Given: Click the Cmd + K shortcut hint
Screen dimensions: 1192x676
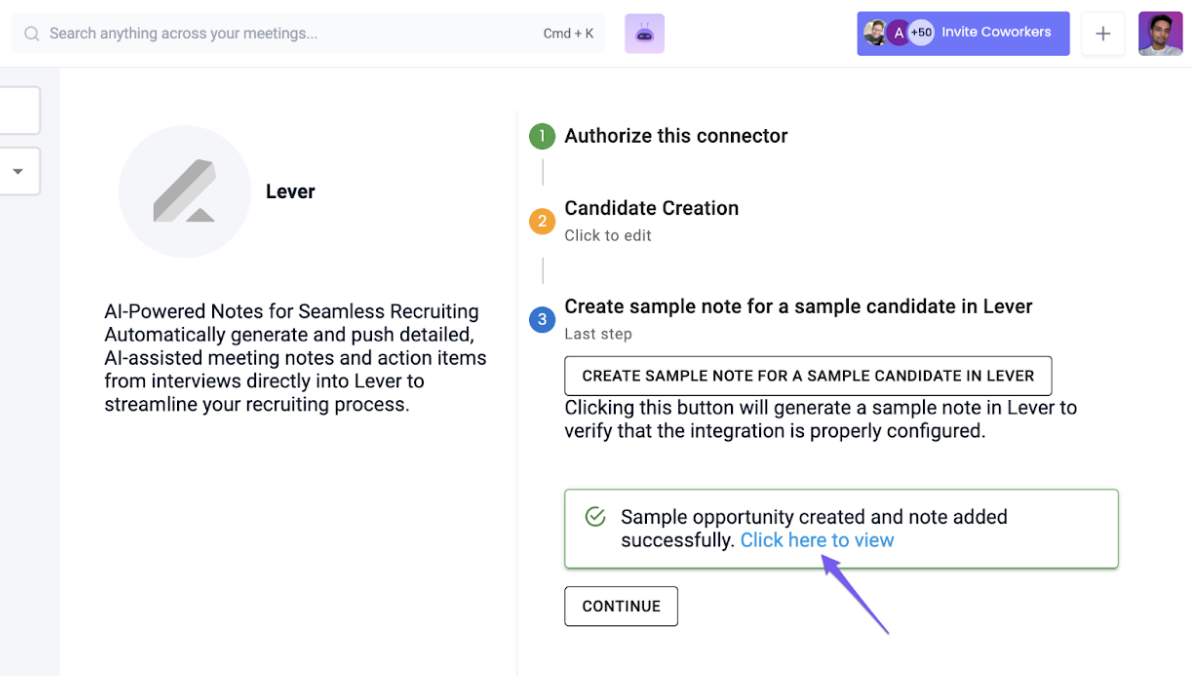Looking at the screenshot, I should 568,33.
